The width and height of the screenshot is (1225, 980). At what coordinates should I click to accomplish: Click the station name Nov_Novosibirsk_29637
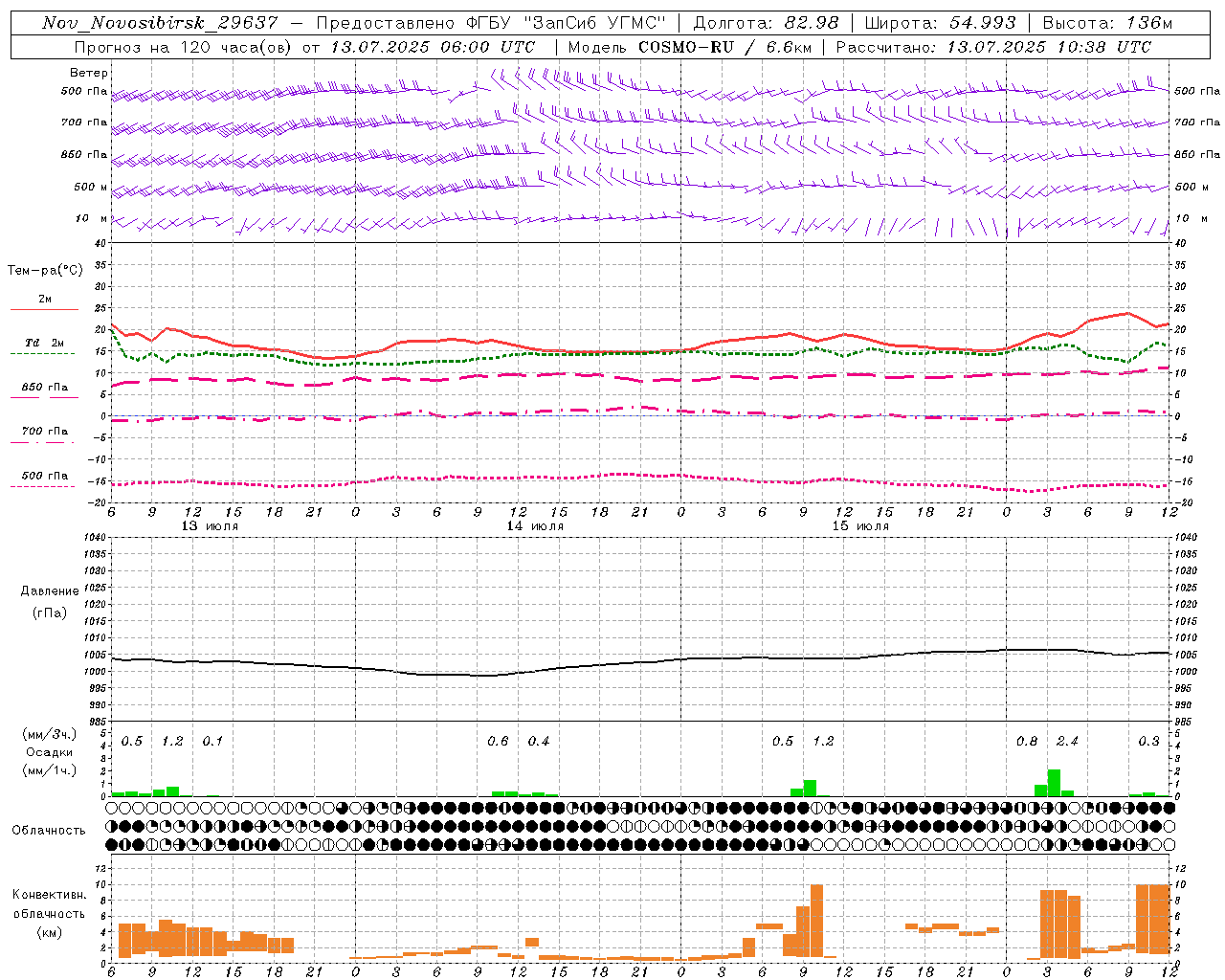pos(160,23)
